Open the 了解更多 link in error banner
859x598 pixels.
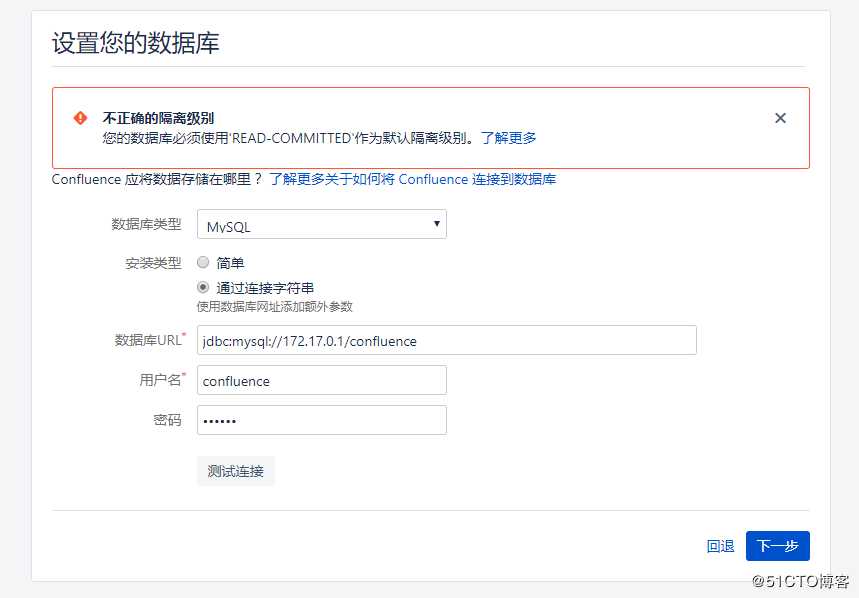click(x=508, y=137)
